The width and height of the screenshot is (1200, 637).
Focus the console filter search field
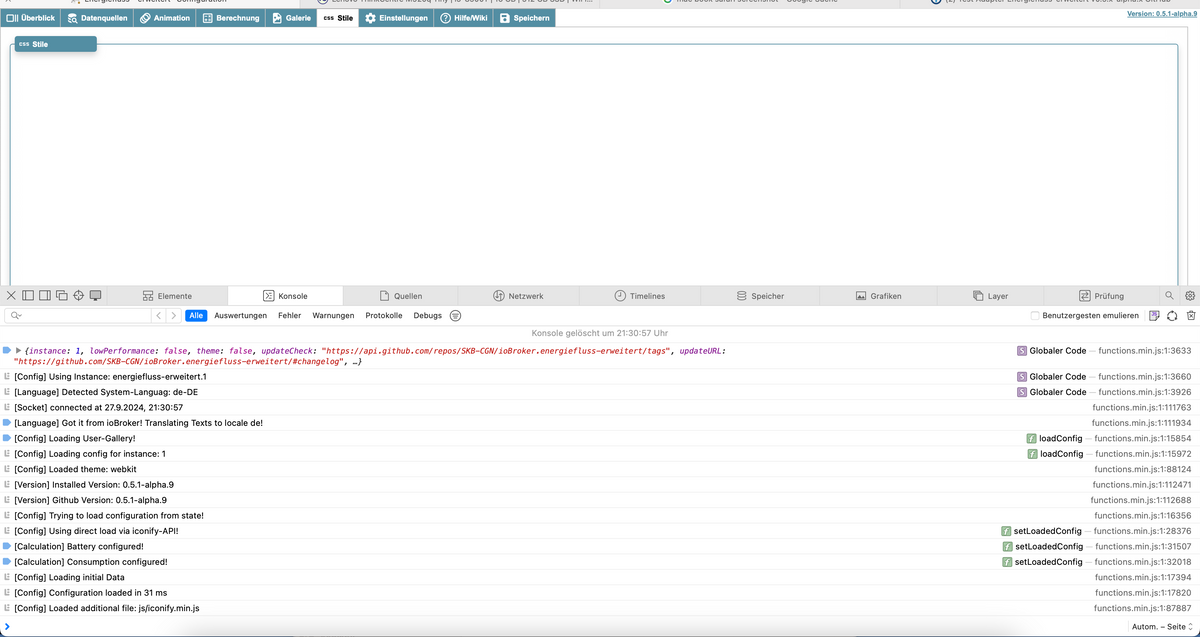(78, 316)
